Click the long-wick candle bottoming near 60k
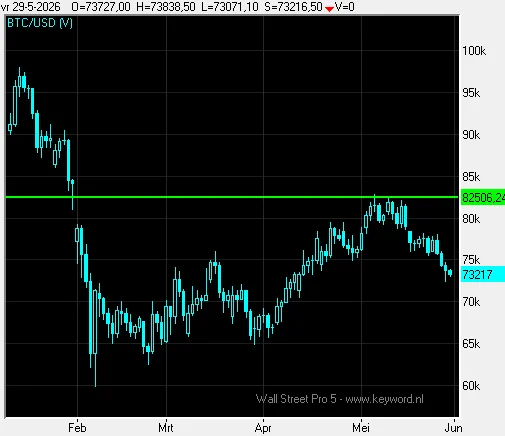 [x=95, y=337]
